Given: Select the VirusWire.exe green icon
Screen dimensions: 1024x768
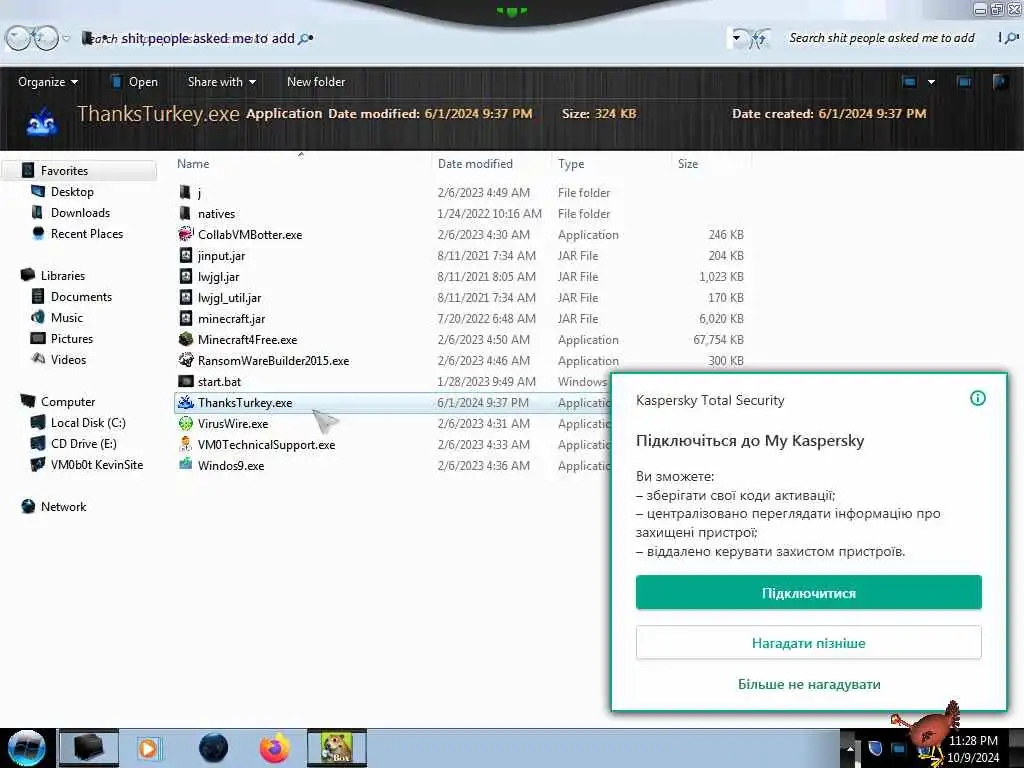Looking at the screenshot, I should pos(186,423).
